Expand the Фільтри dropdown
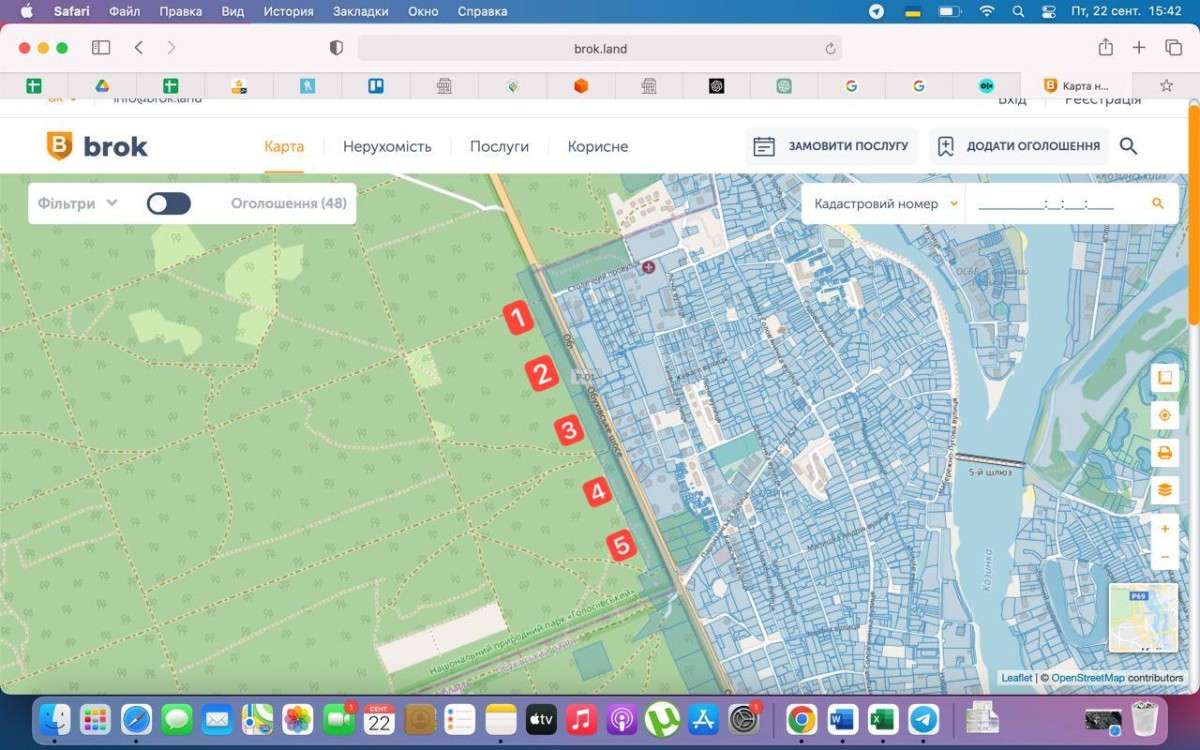The height and width of the screenshot is (750, 1200). (x=77, y=204)
